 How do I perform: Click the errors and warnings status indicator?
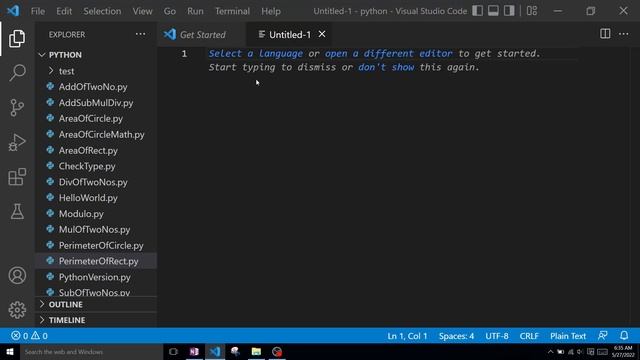[29, 336]
